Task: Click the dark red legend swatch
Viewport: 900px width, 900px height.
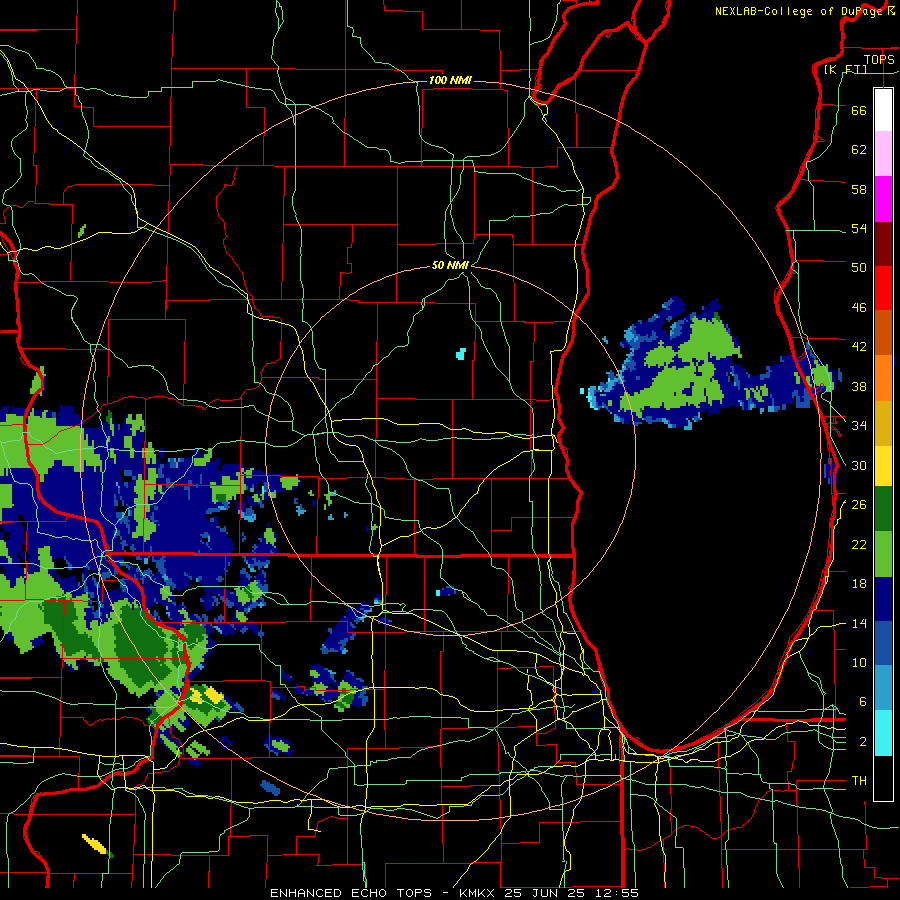Action: pyautogui.click(x=883, y=244)
